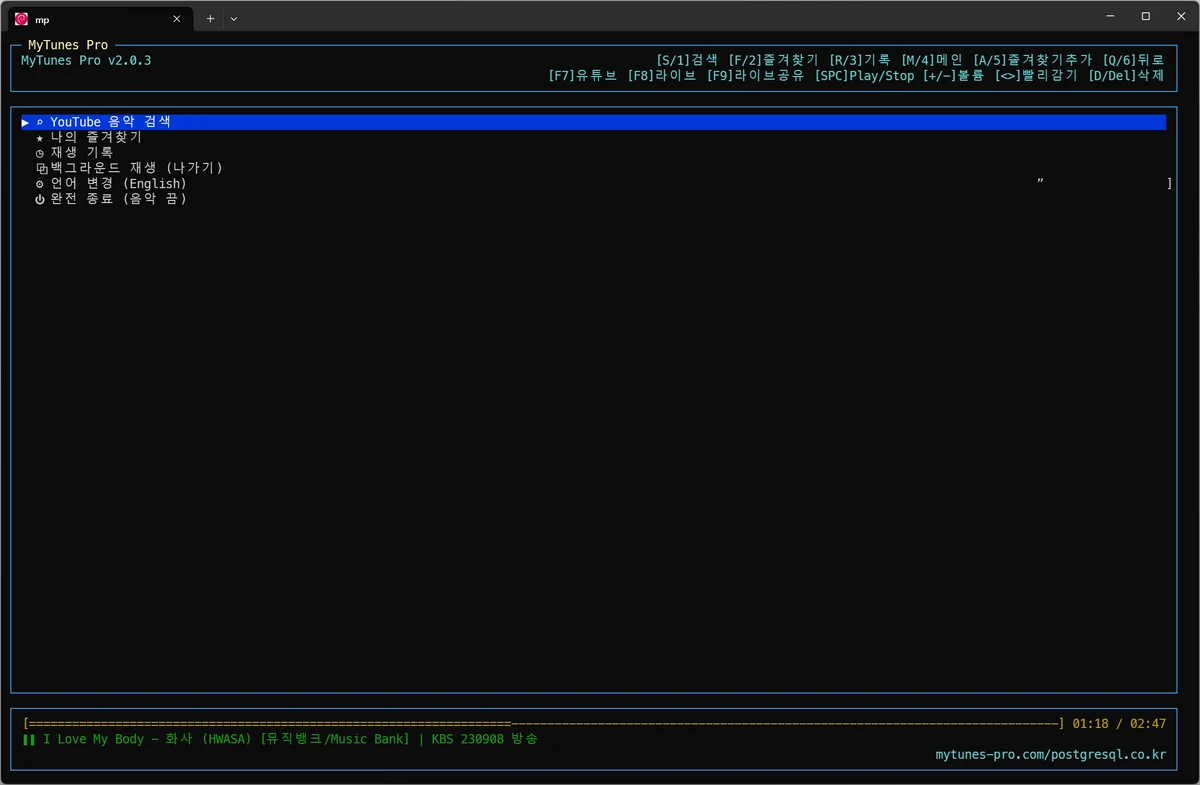Click the [F8]라이브 shortcut hint
The width and height of the screenshot is (1200, 785).
click(662, 76)
